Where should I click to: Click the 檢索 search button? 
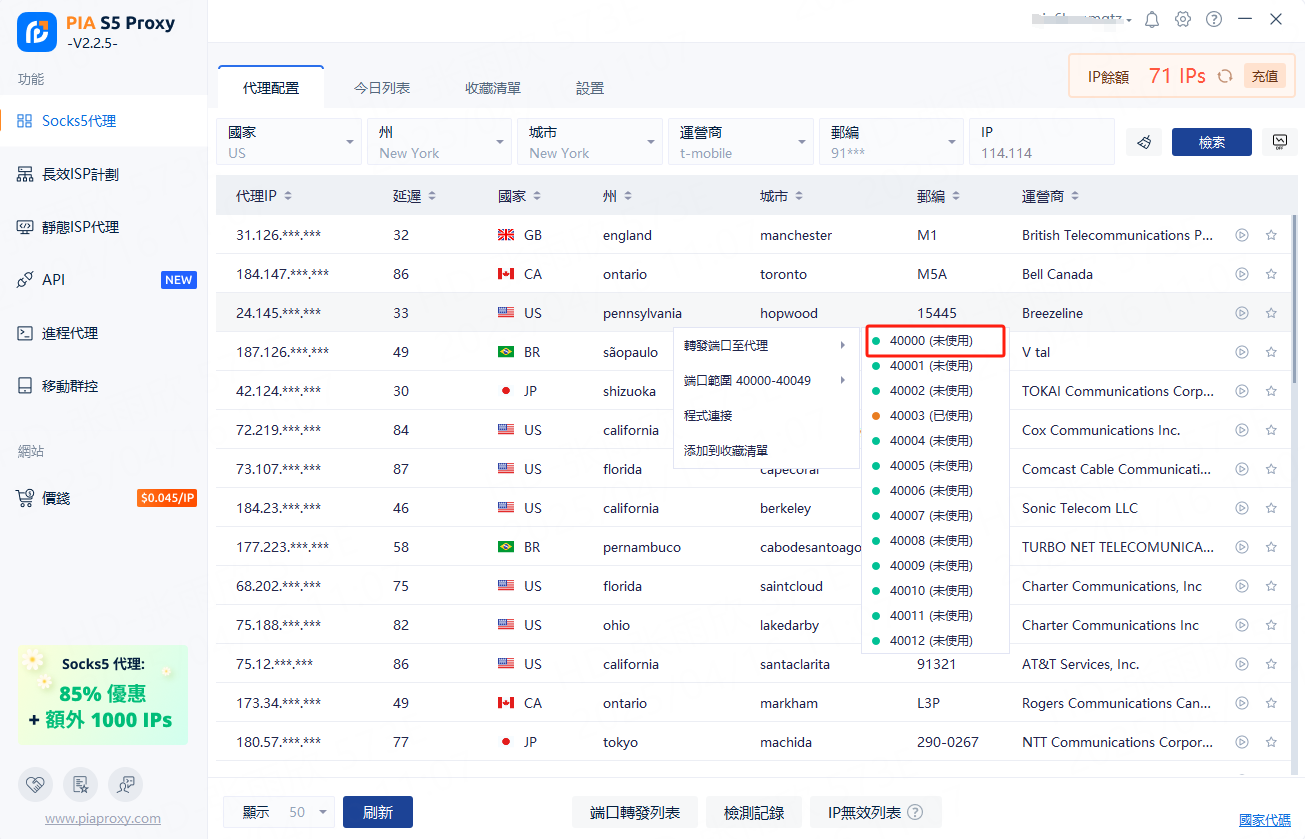(1211, 142)
